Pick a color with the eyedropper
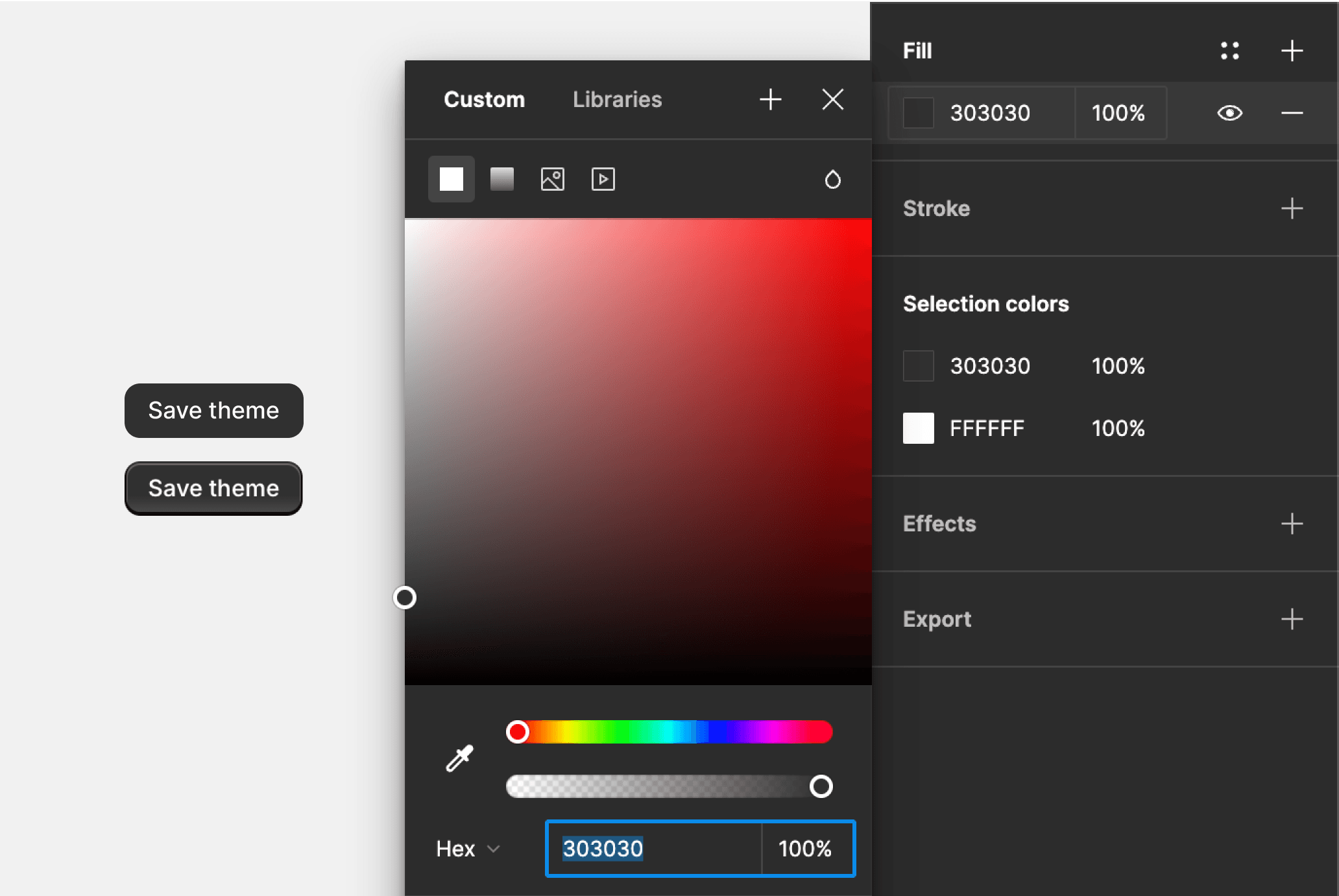This screenshot has width=1339, height=896. pyautogui.click(x=459, y=758)
